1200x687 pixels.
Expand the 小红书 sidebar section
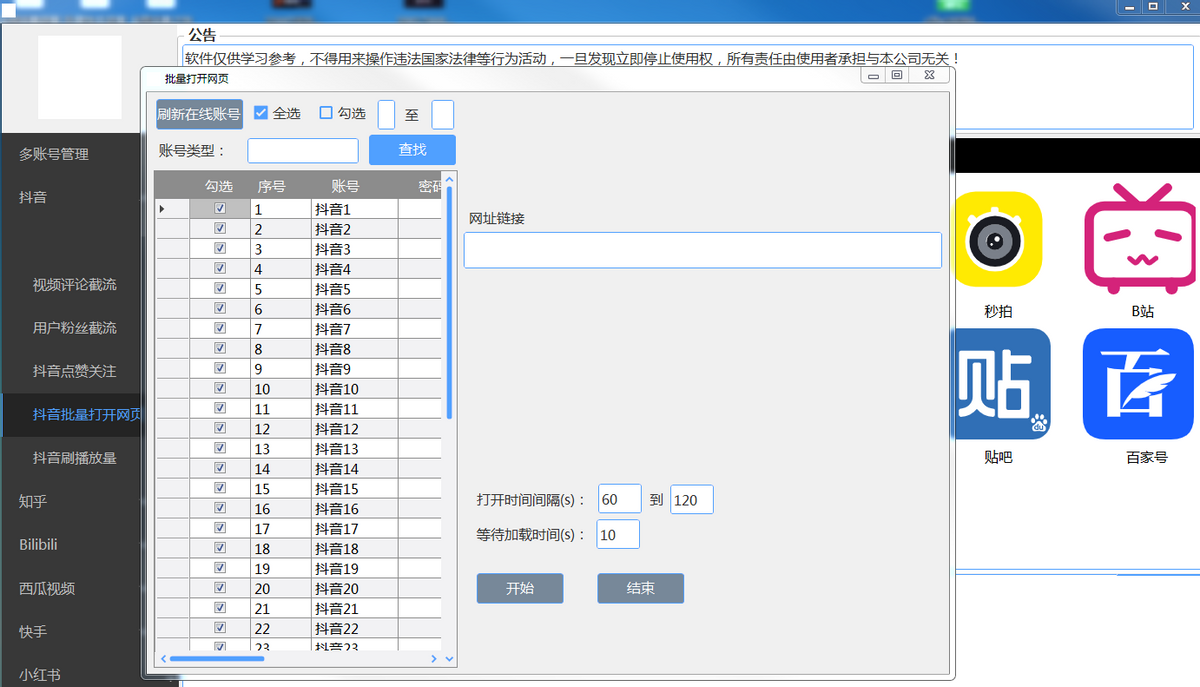coord(40,675)
